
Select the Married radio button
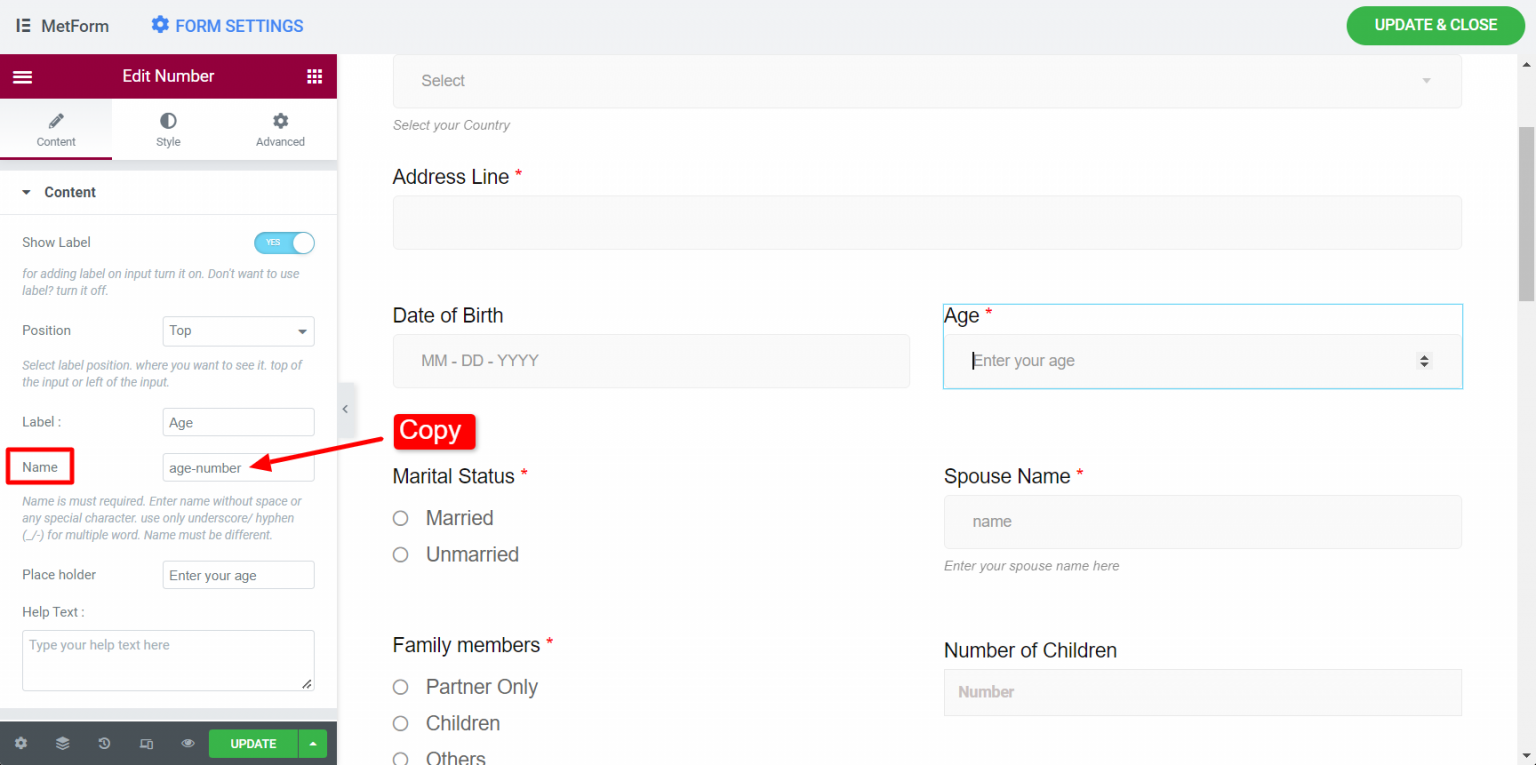(x=400, y=518)
